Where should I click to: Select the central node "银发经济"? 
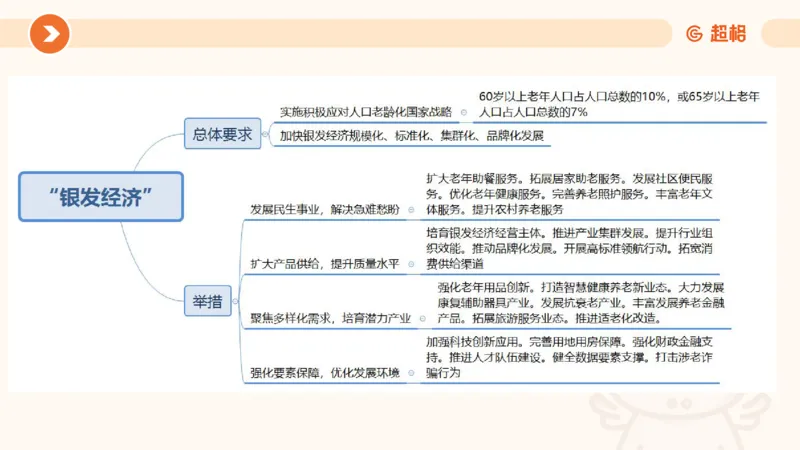pyautogui.click(x=101, y=197)
